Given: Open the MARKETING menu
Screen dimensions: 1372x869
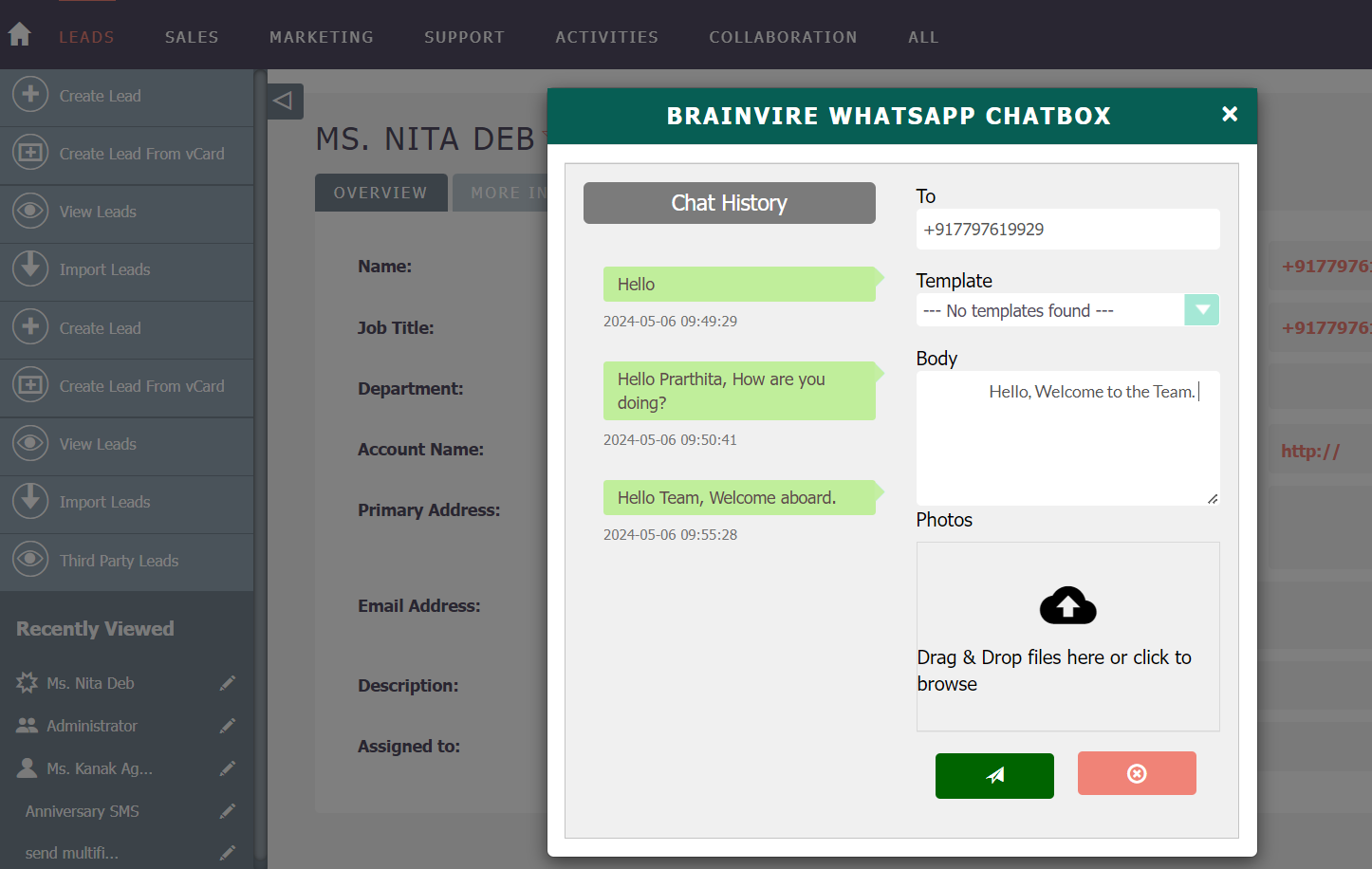Looking at the screenshot, I should (322, 37).
